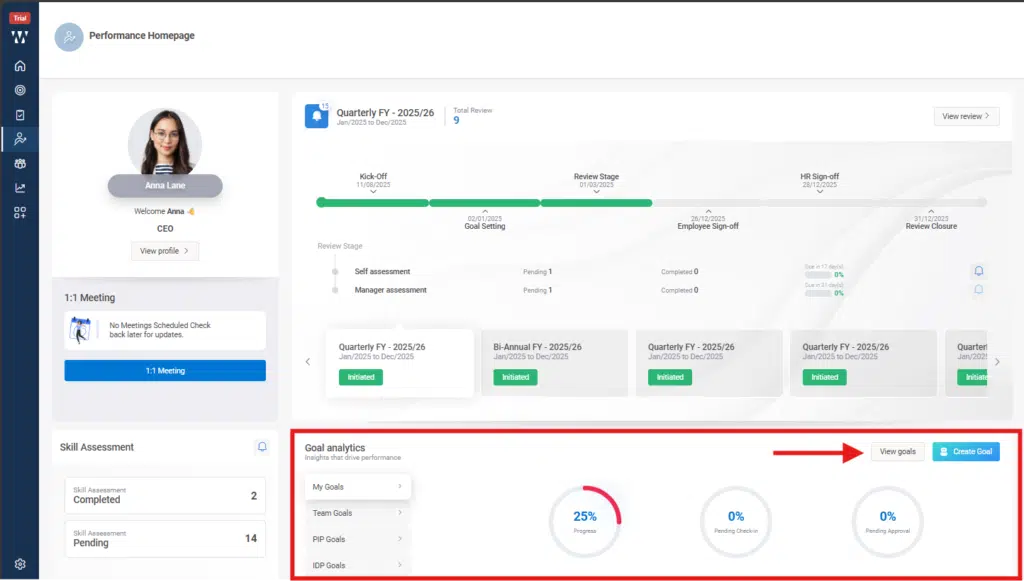Click the Self assessment reminder bell icon
Screen dimensions: 1024x581
[979, 270]
